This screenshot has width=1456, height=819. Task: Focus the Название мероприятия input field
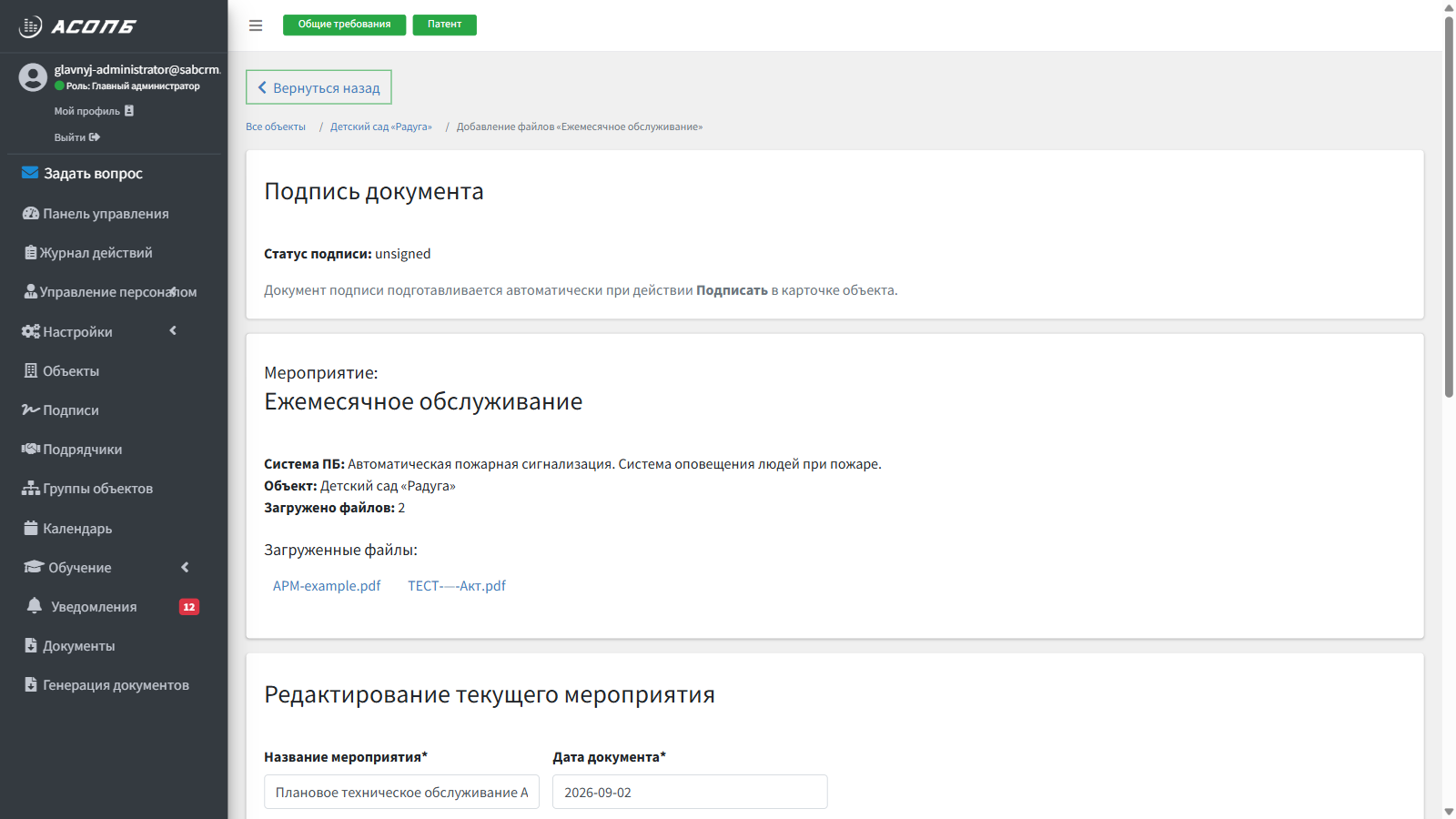tap(401, 792)
